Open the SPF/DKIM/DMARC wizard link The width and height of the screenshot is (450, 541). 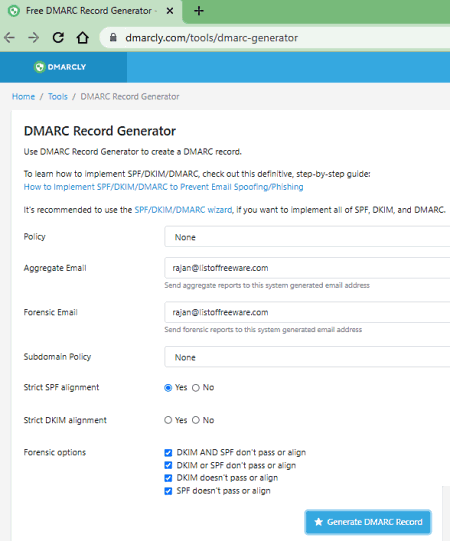183,210
